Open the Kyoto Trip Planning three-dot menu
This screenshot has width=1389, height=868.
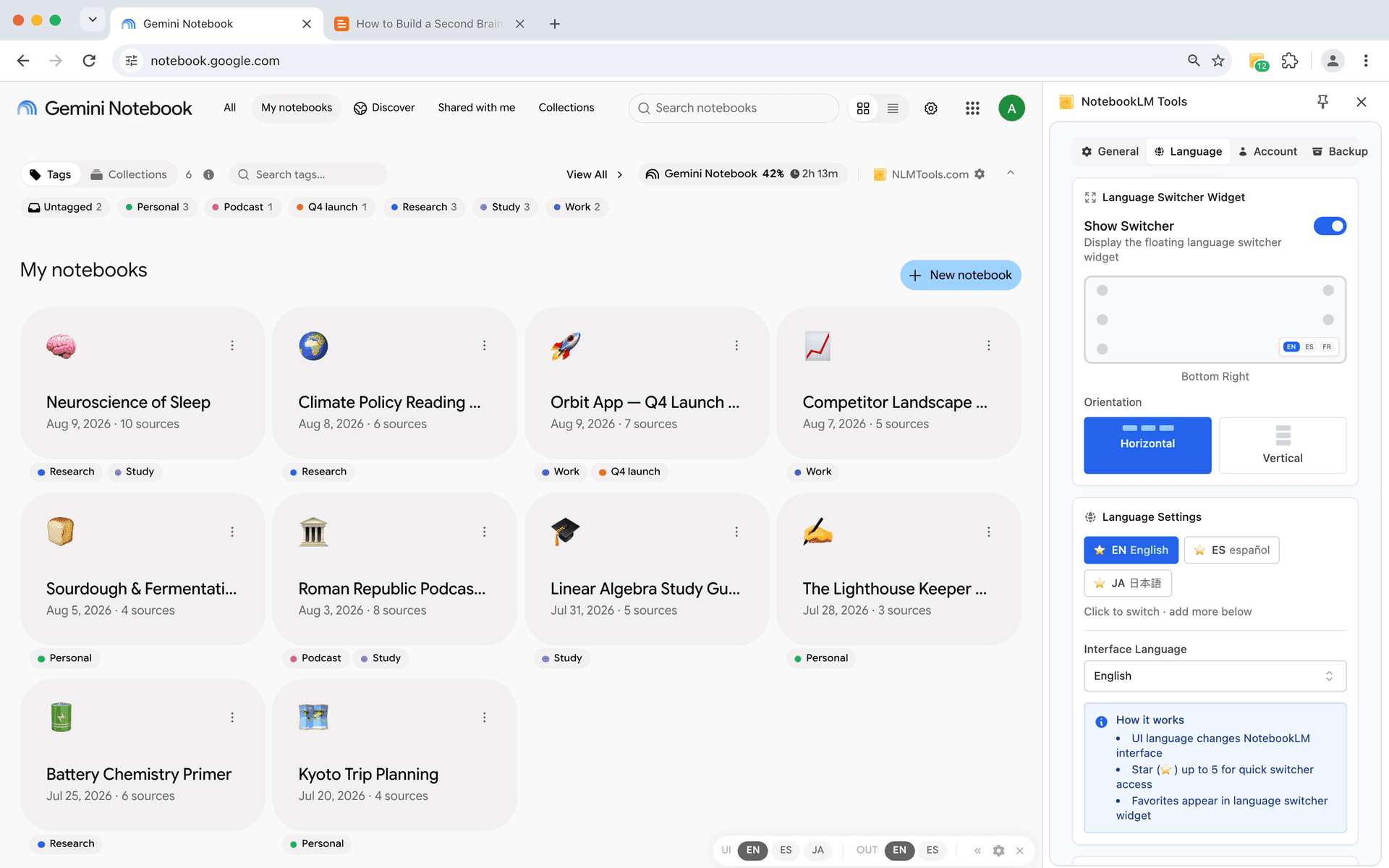(x=485, y=718)
